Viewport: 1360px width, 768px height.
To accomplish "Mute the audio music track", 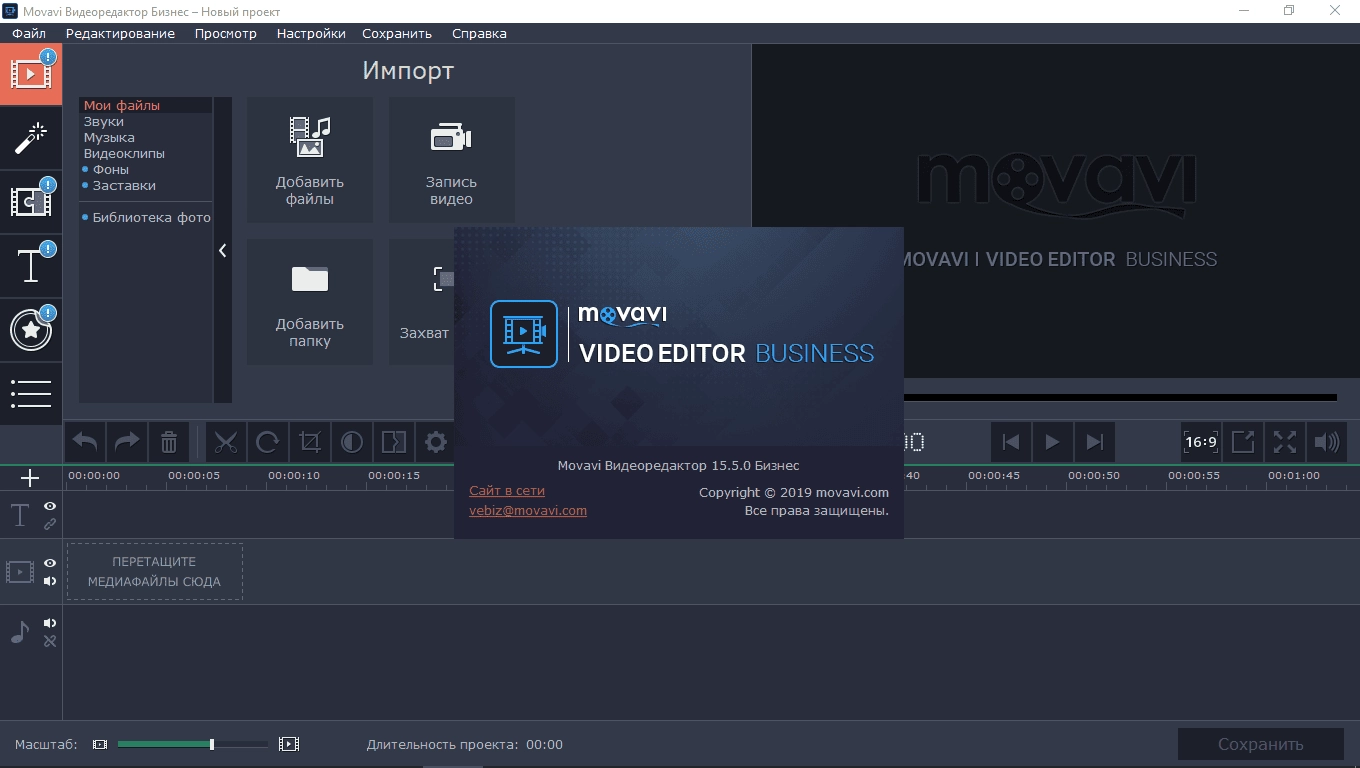I will point(50,623).
